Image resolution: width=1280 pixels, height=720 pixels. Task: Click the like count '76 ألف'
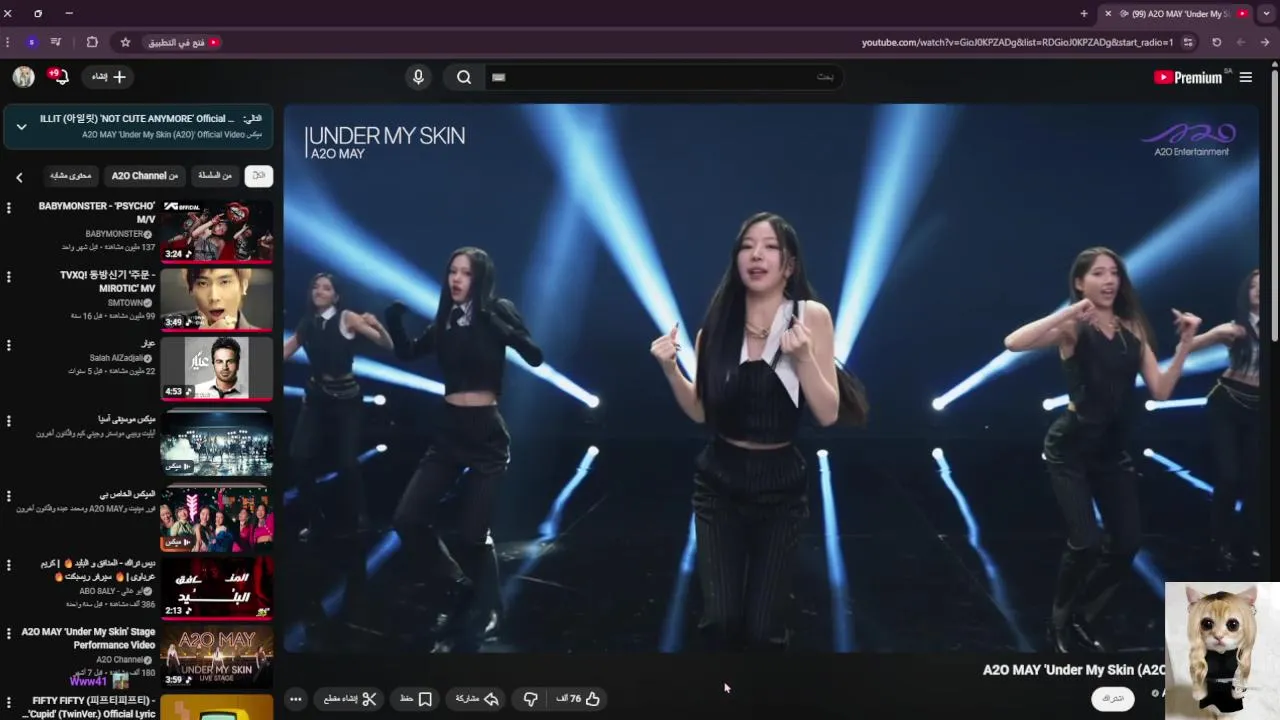(569, 699)
